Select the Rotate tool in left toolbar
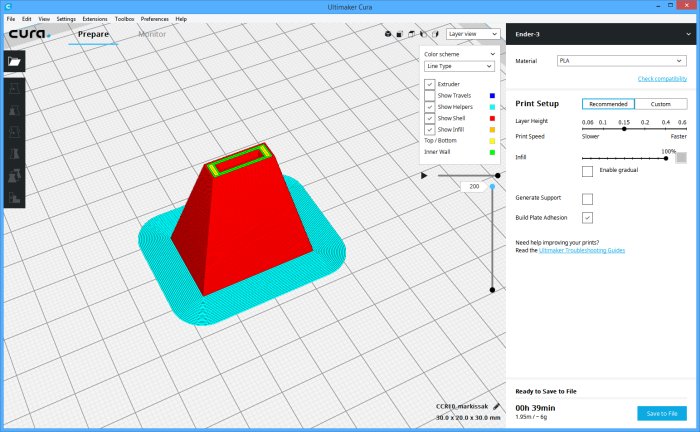The height and width of the screenshot is (432, 700). pos(14,132)
